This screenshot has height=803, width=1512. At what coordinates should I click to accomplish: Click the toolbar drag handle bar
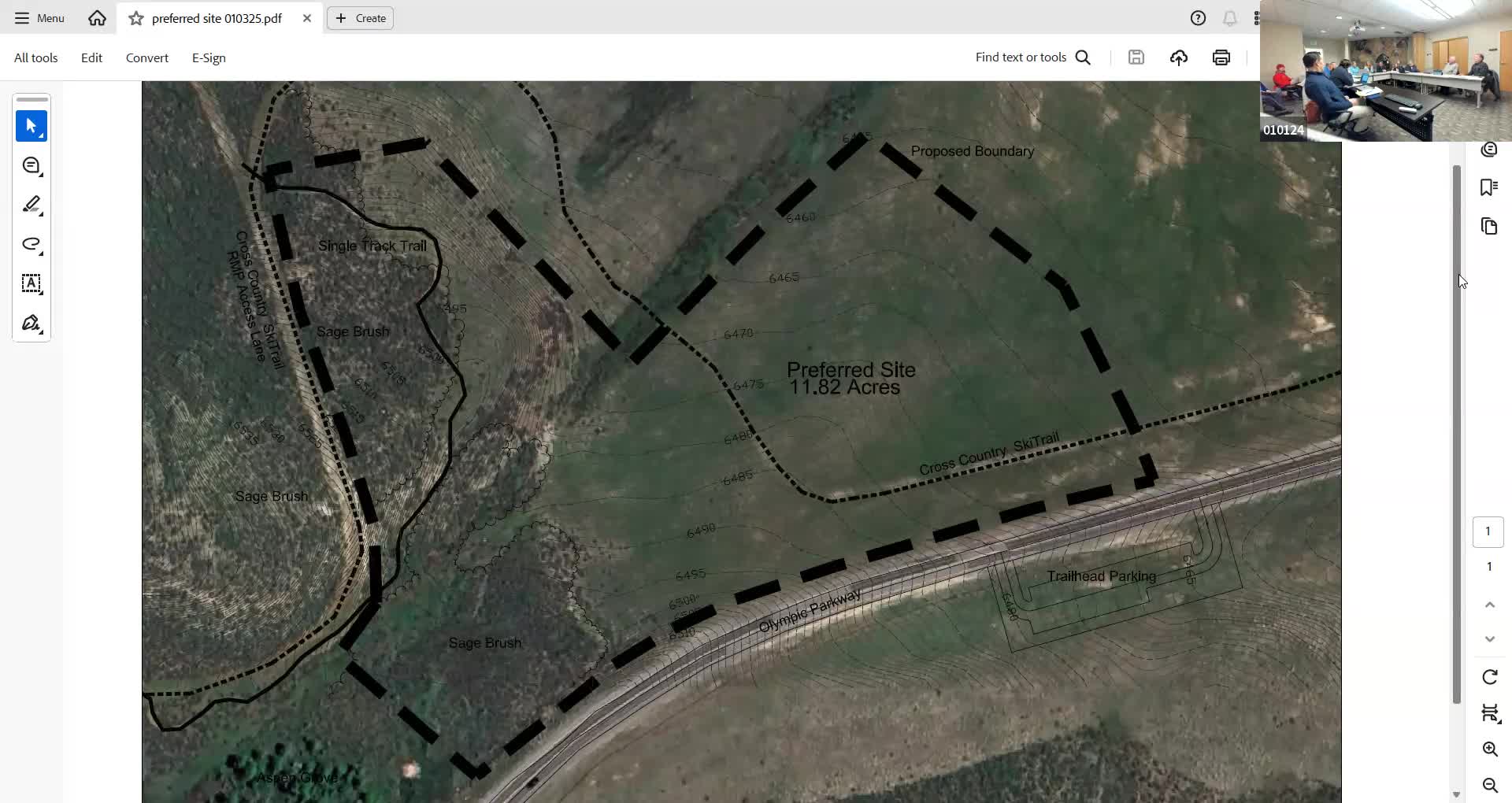point(31,100)
